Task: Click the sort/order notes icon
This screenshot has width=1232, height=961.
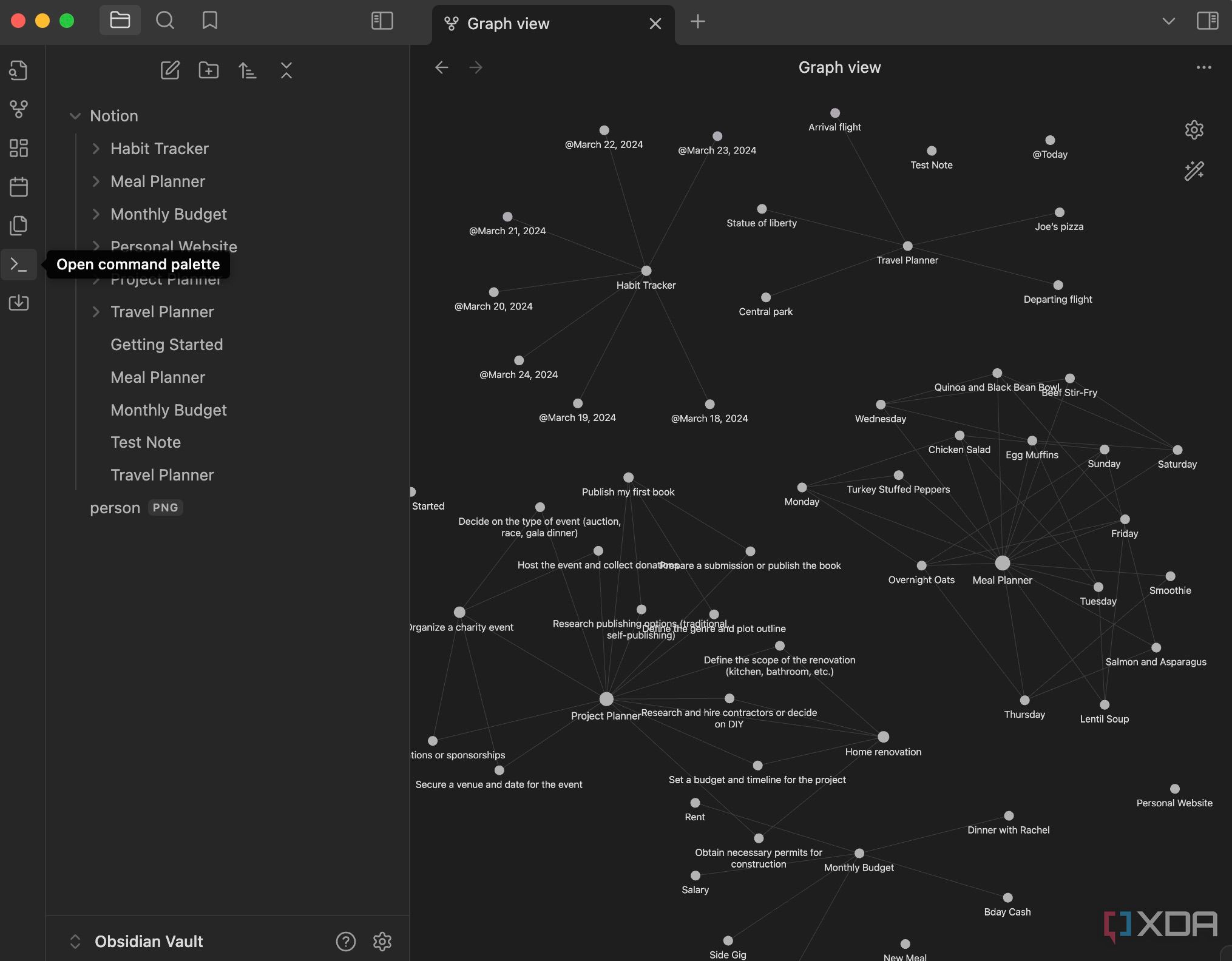Action: tap(247, 69)
